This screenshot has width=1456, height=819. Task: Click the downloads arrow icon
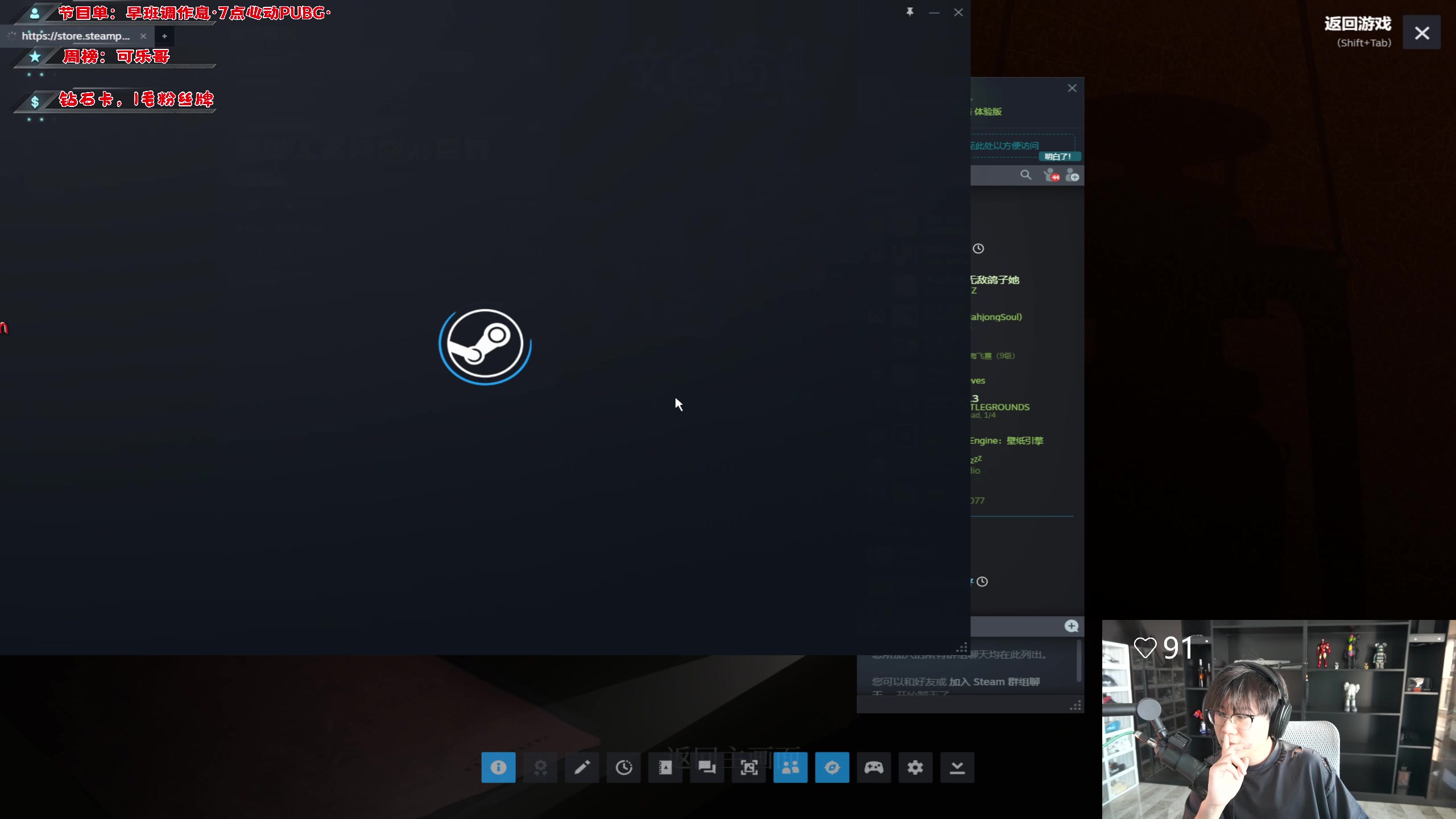pos(957,767)
